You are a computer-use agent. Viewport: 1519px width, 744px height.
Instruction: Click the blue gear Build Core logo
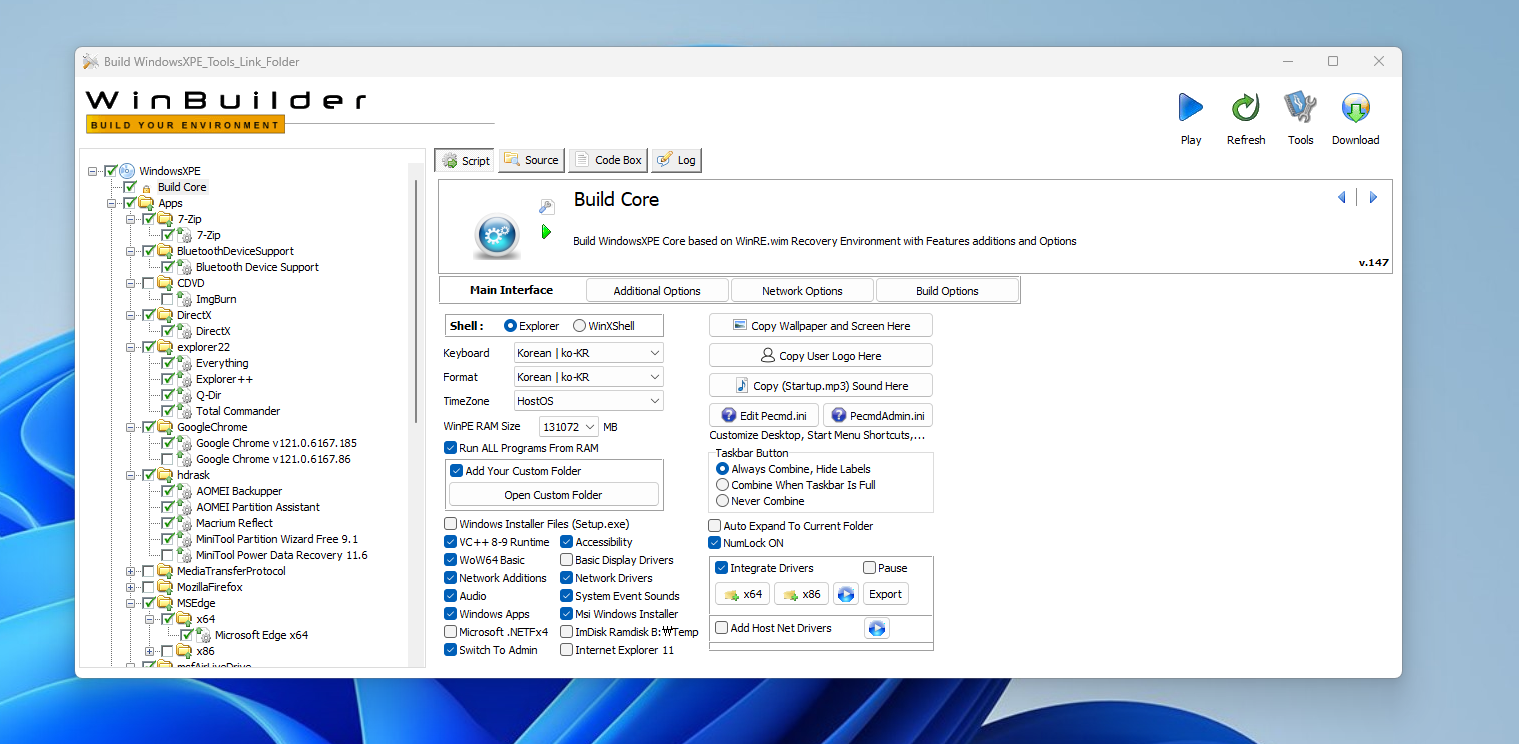[496, 236]
